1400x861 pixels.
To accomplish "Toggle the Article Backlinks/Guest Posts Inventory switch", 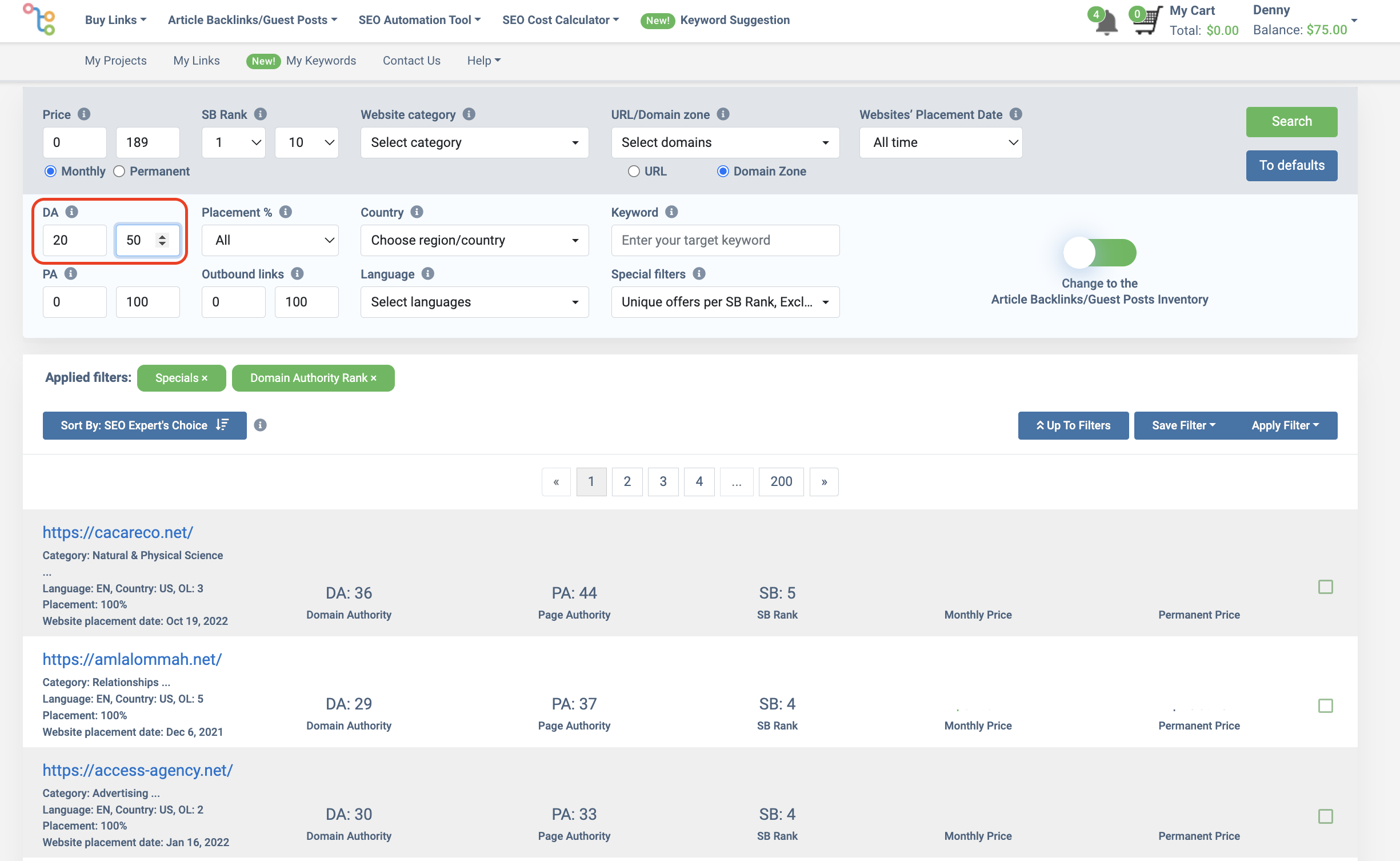I will click(1099, 253).
